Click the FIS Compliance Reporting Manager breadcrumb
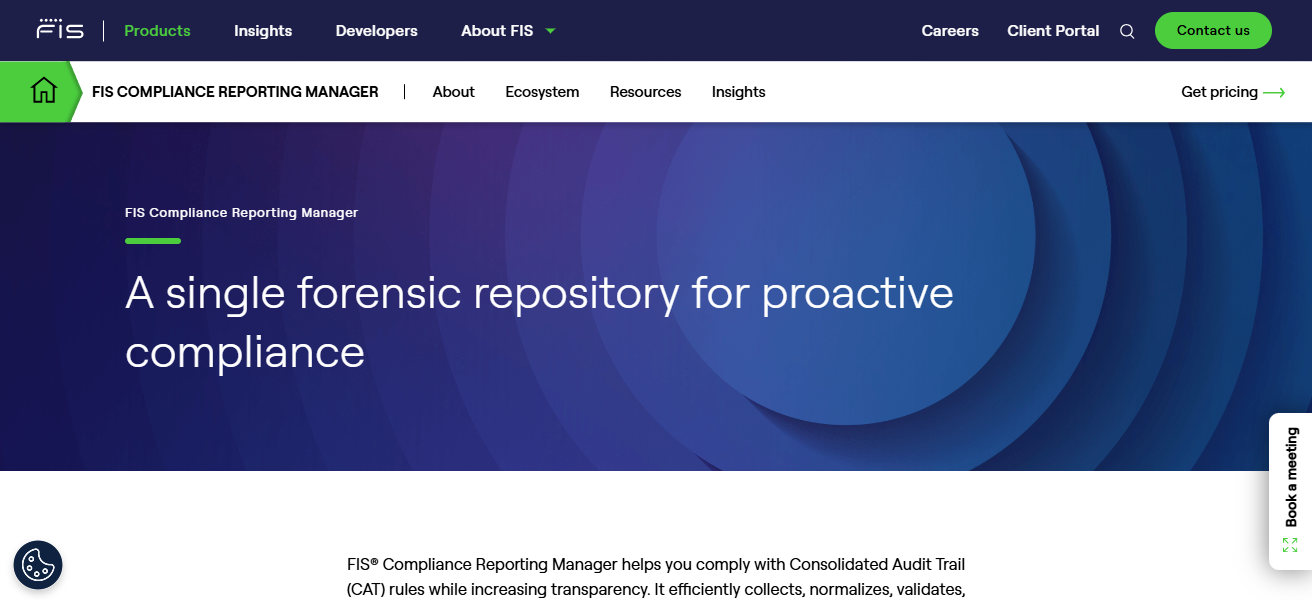Viewport: 1312px width, 600px height. tap(235, 91)
